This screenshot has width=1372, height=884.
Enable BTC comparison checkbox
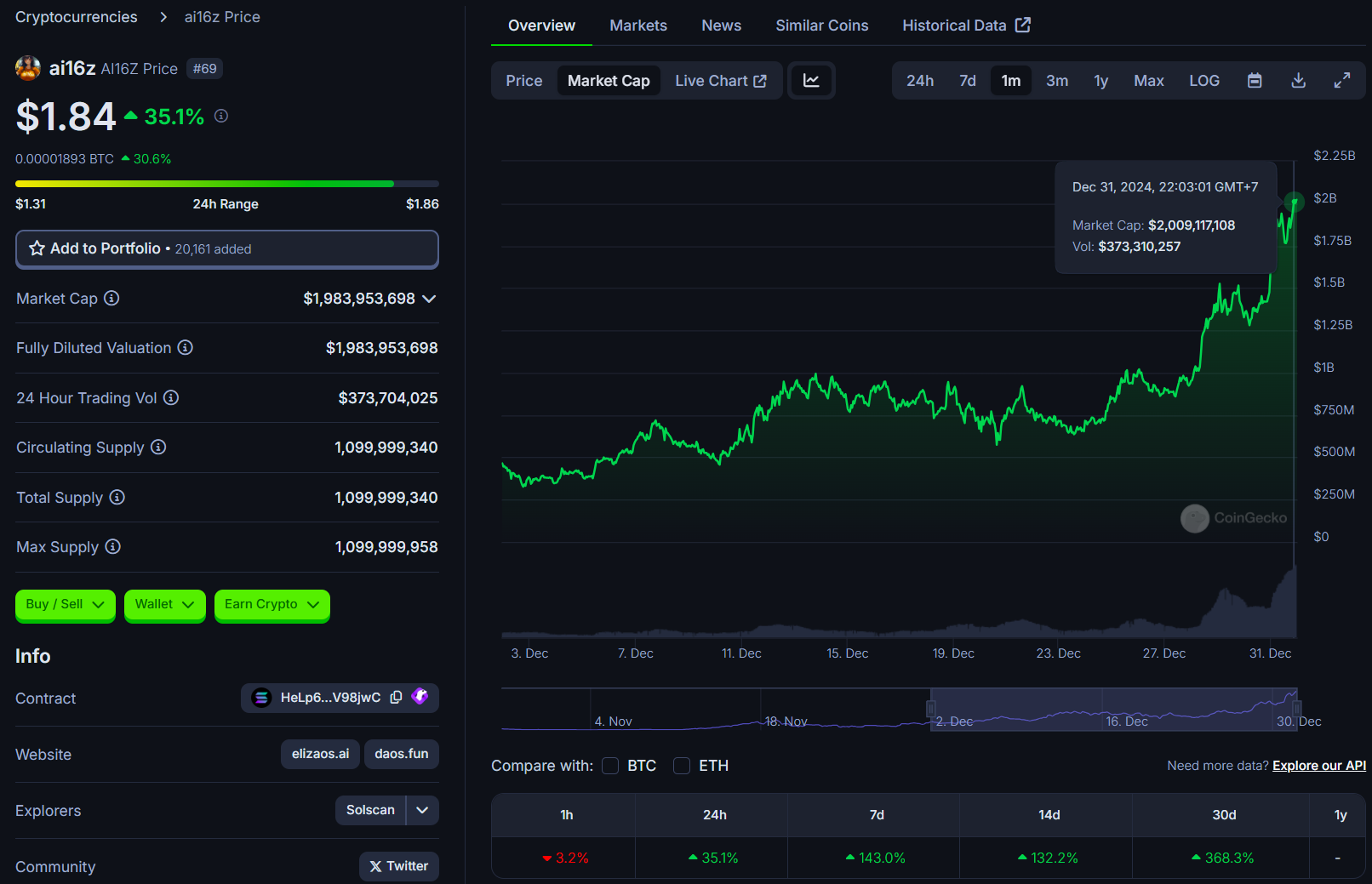(x=610, y=766)
